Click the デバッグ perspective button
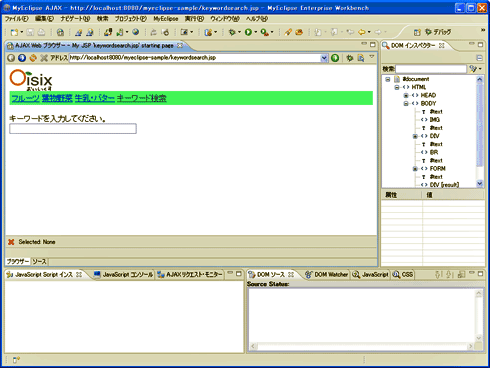This screenshot has width=490, height=368. pyautogui.click(x=438, y=32)
